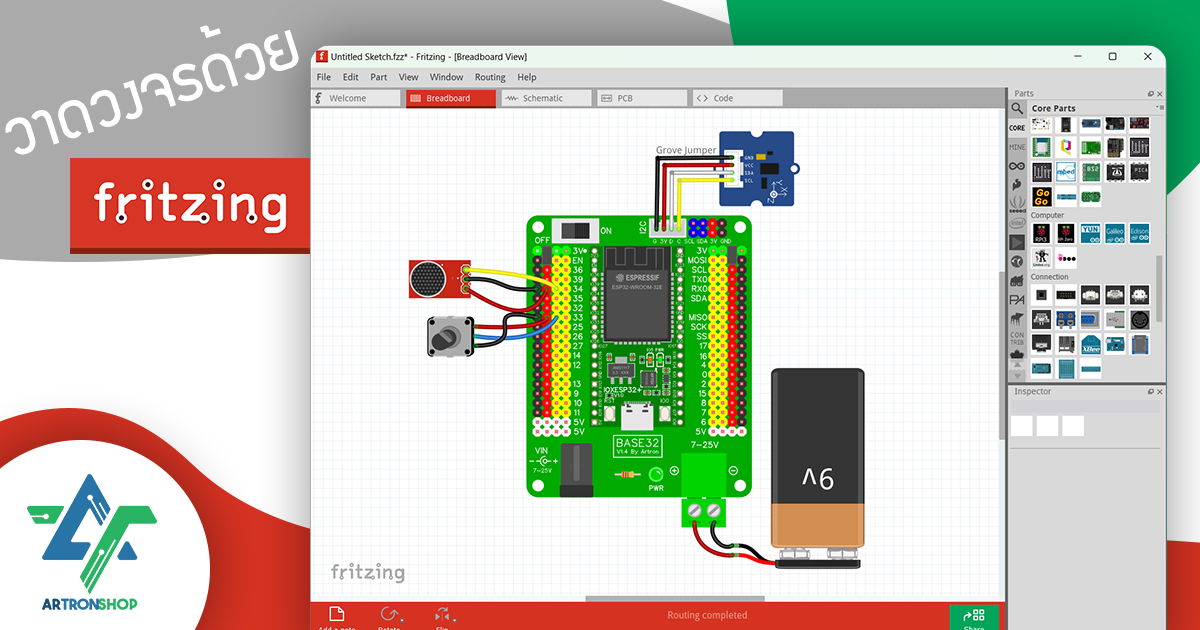
Task: Close the Inspector panel
Action: [1160, 392]
